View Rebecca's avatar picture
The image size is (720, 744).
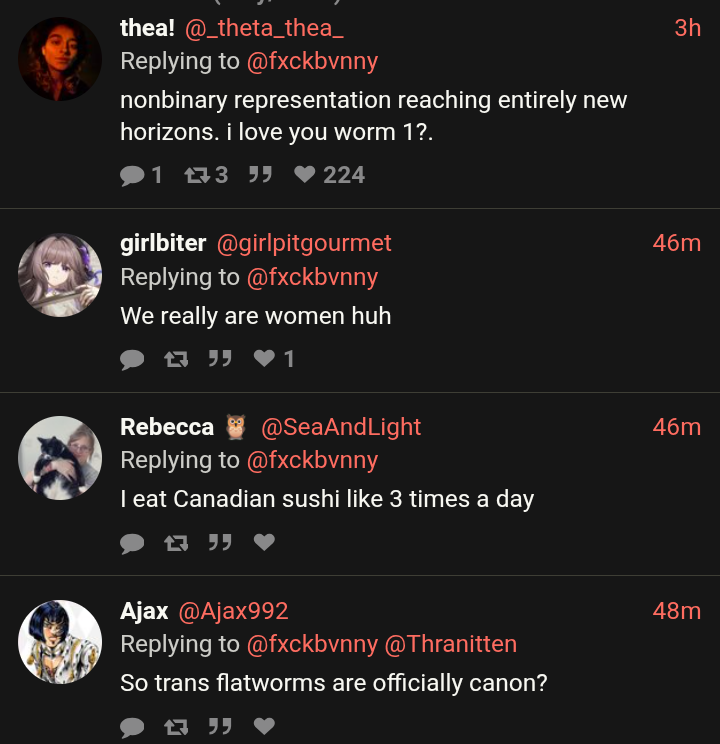(60, 458)
